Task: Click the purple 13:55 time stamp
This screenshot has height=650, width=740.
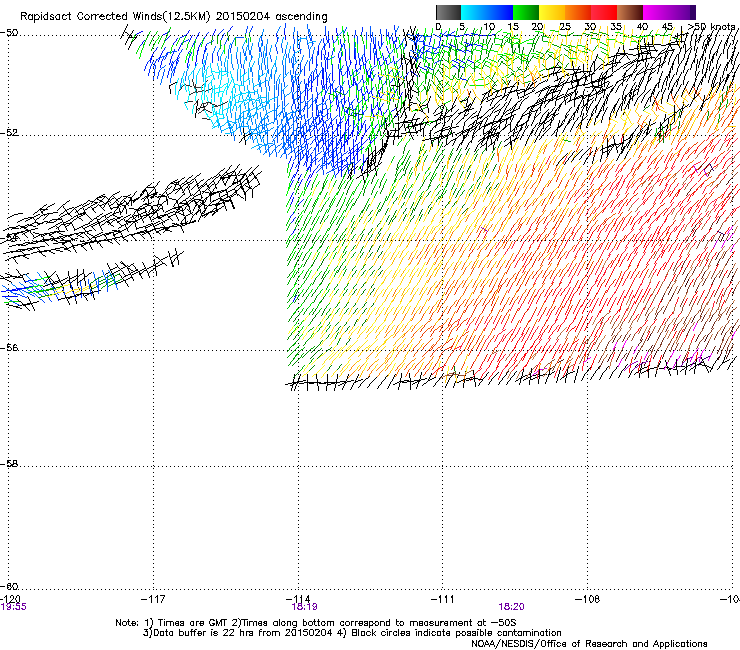Action: [x=14, y=607]
